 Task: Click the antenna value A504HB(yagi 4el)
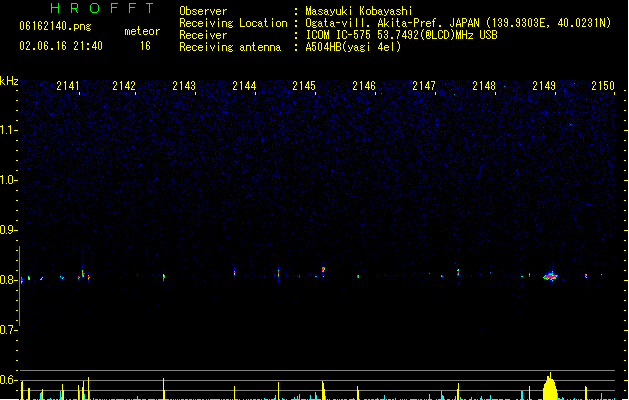coord(353,47)
